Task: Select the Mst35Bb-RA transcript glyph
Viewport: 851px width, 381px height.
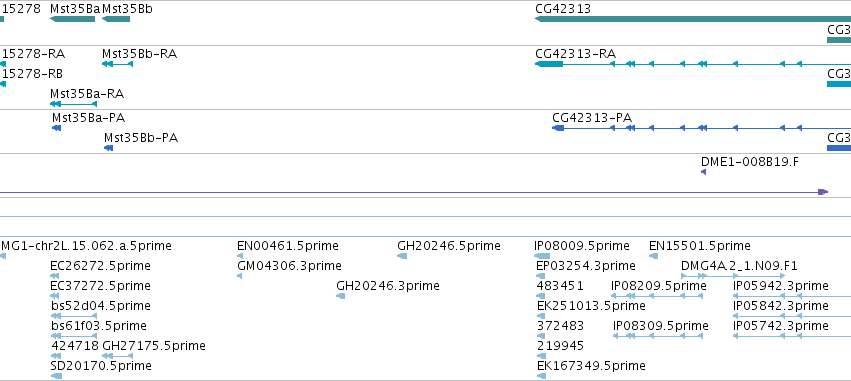Action: pyautogui.click(x=117, y=64)
